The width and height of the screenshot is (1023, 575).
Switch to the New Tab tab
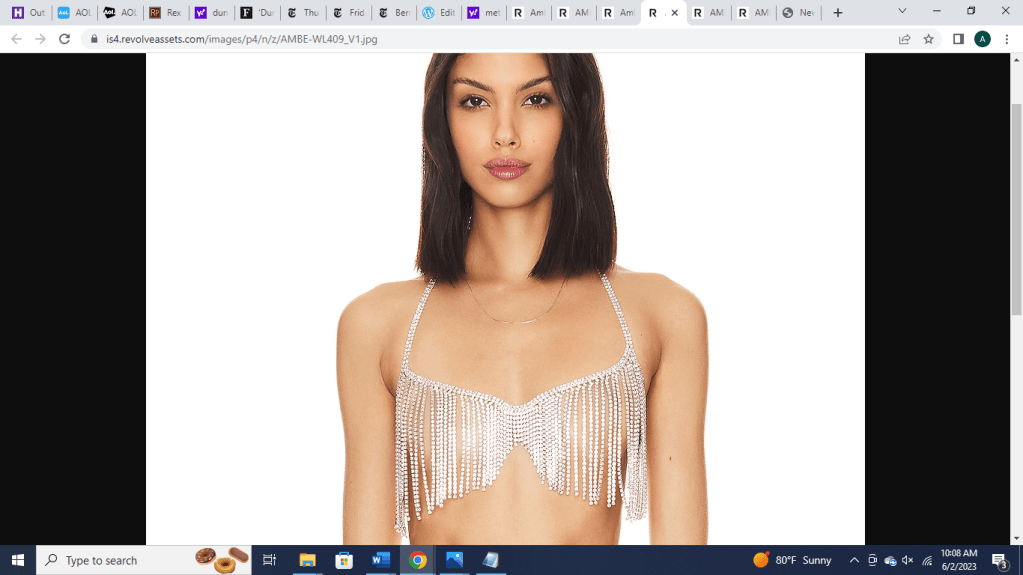[798, 13]
